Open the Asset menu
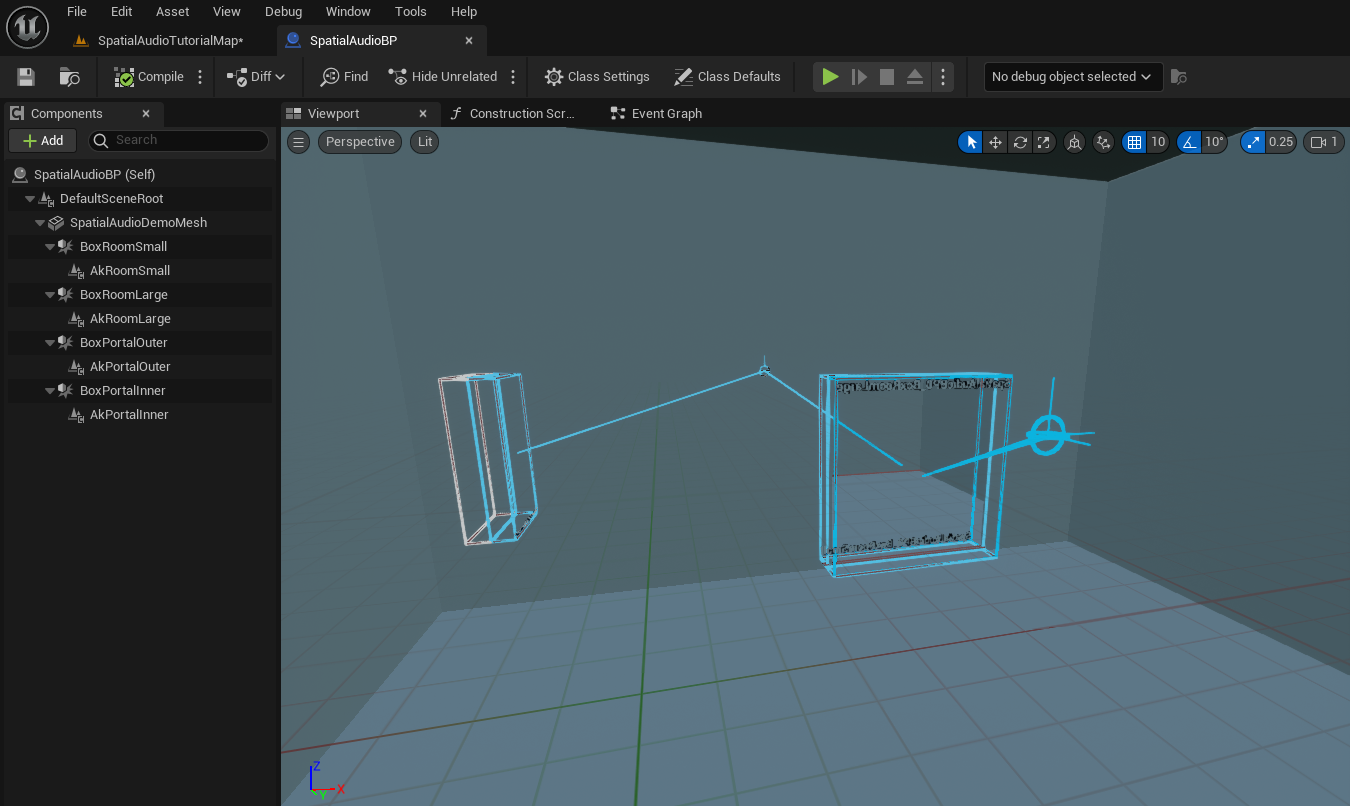 (x=172, y=12)
